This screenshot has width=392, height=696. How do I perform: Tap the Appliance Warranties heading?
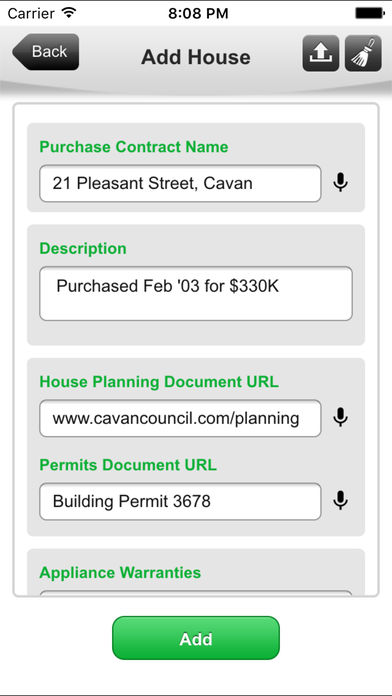point(120,573)
